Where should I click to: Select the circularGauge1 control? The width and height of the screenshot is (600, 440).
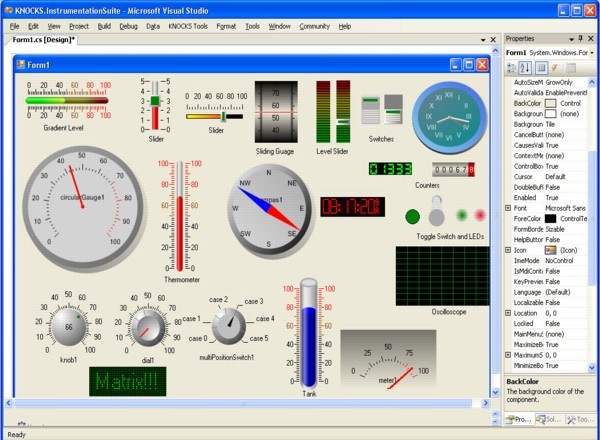point(82,207)
